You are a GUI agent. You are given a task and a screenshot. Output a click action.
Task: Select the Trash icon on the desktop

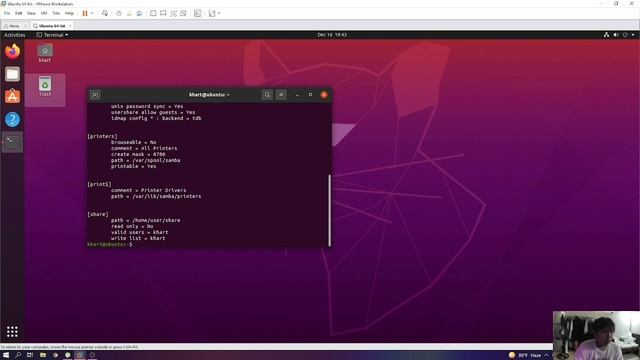click(x=45, y=87)
